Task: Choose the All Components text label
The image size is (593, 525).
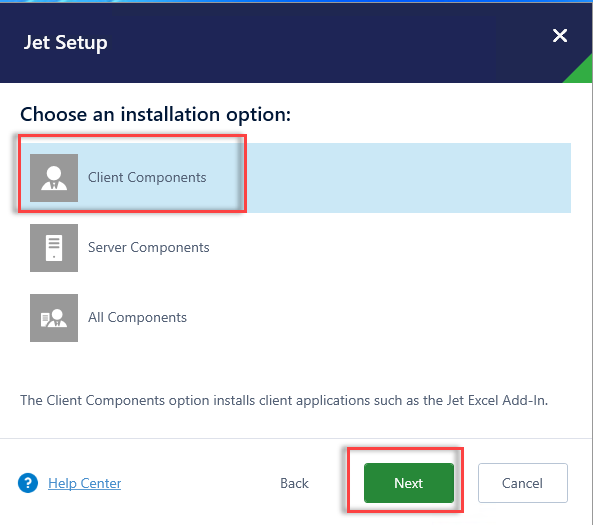Action: 137,317
